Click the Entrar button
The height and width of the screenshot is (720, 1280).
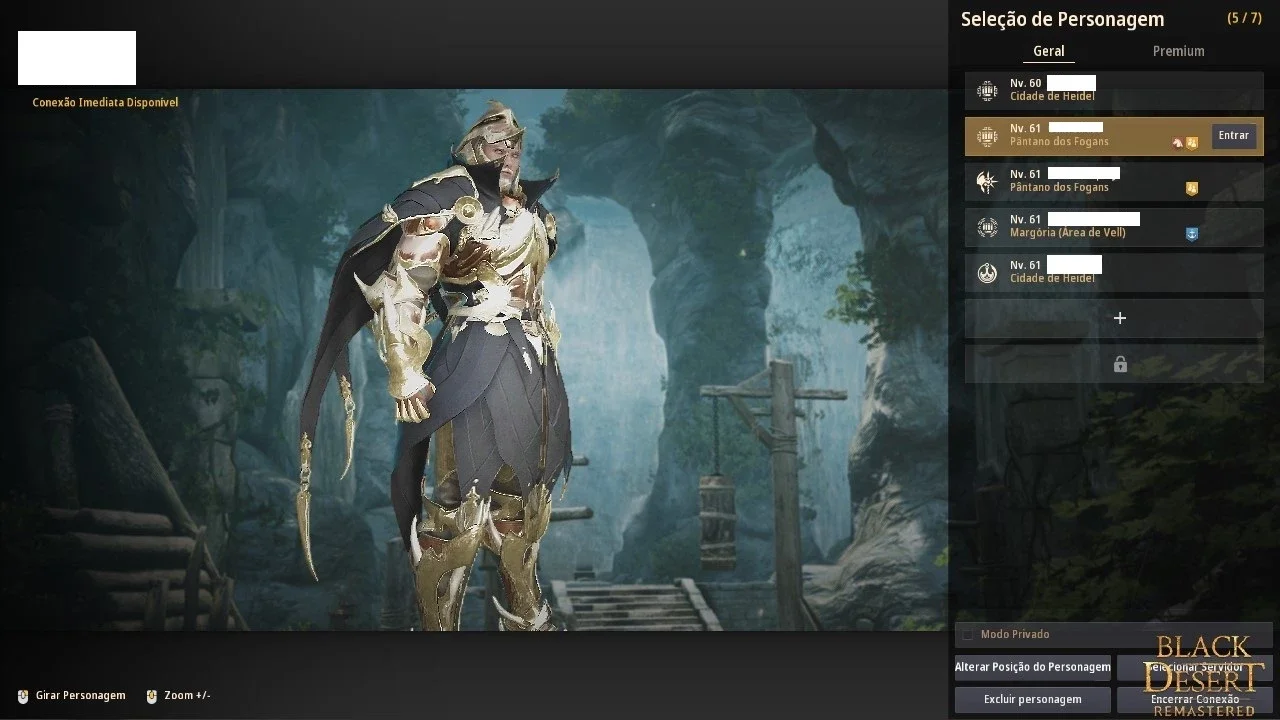(x=1234, y=136)
